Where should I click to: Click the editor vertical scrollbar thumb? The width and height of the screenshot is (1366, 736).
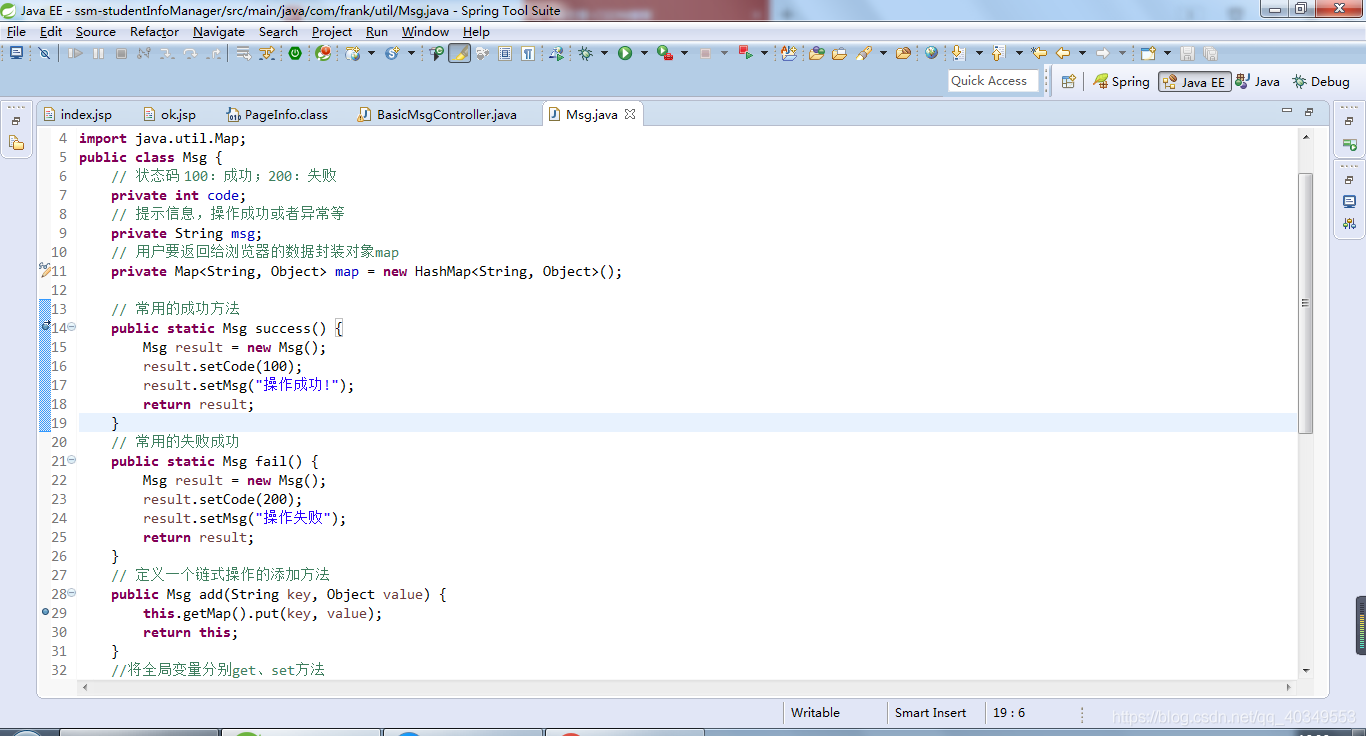coord(1305,303)
